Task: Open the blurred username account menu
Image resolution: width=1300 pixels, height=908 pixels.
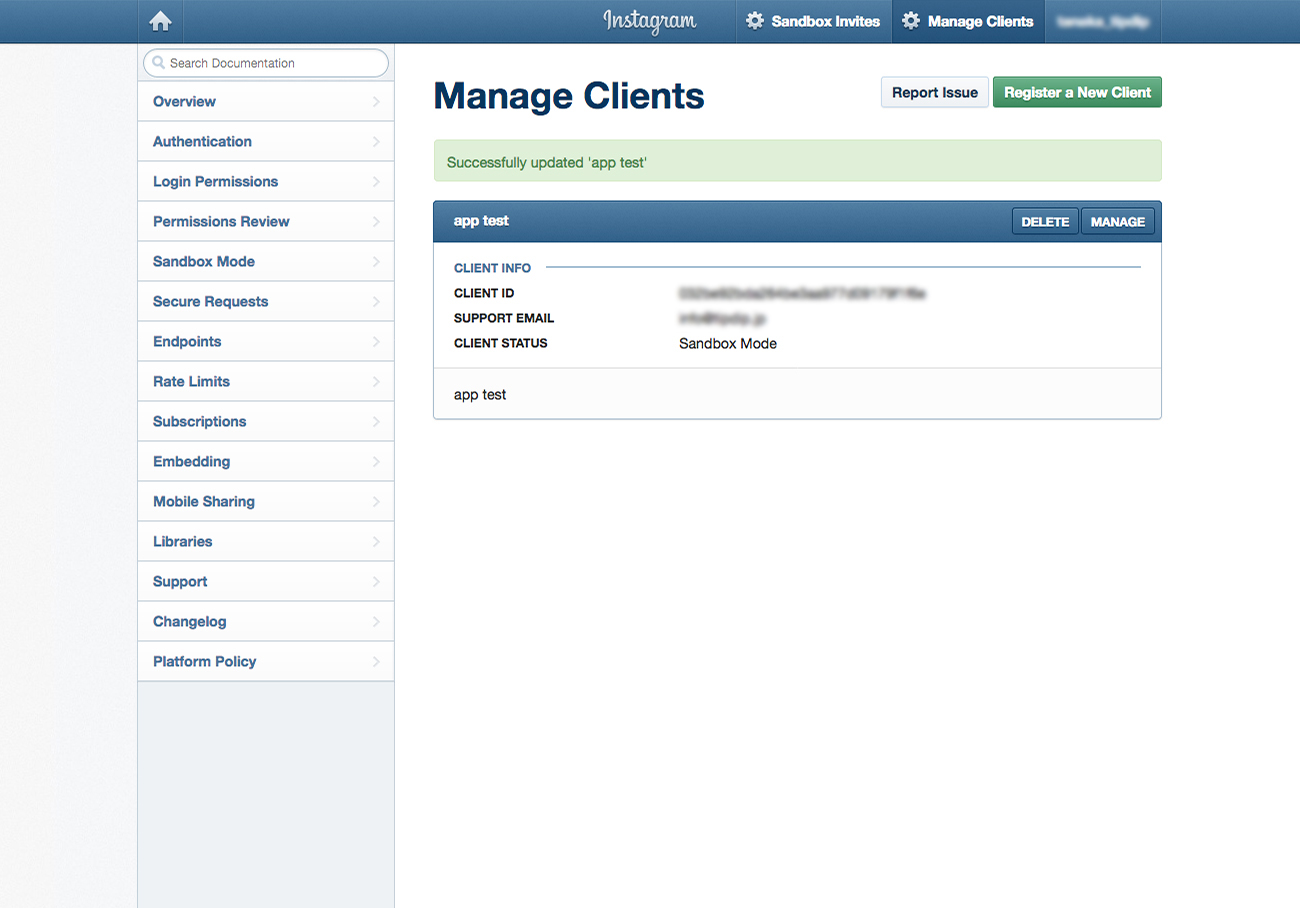Action: [1102, 21]
